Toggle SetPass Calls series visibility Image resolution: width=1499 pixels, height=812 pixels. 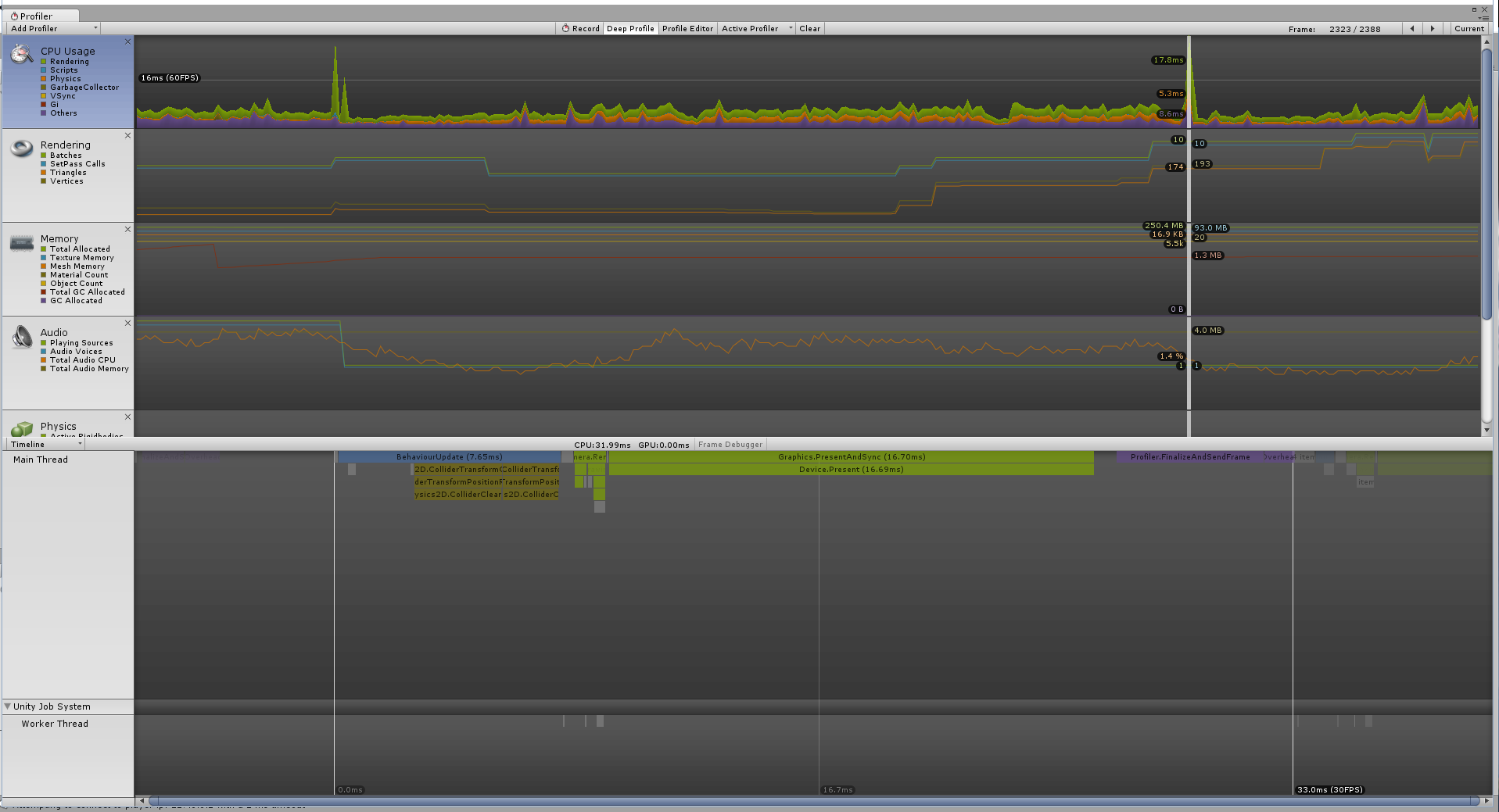73,164
